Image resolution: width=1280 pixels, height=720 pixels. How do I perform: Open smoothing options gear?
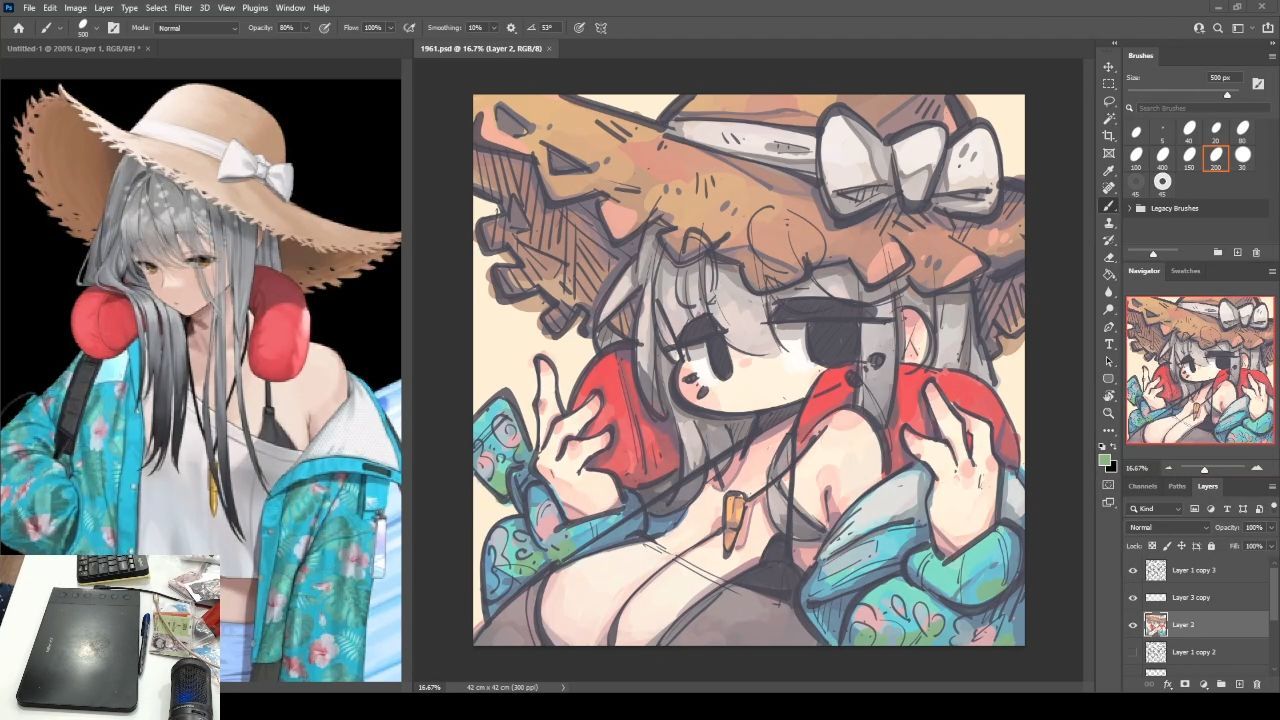[511, 28]
